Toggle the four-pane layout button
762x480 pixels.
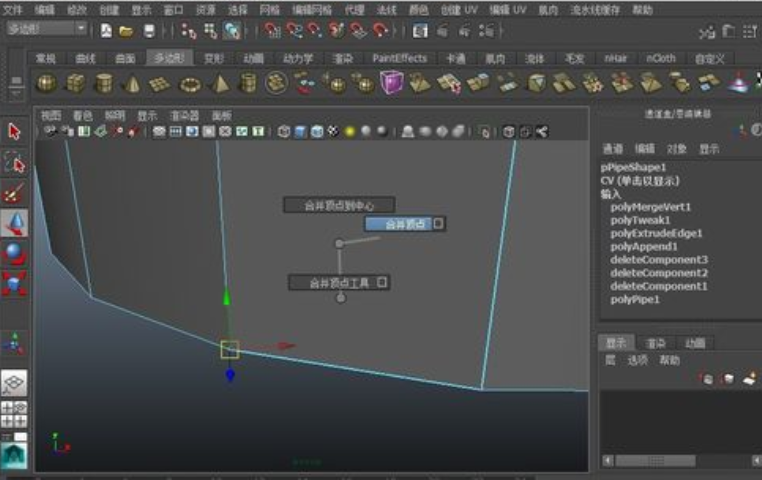pos(14,413)
